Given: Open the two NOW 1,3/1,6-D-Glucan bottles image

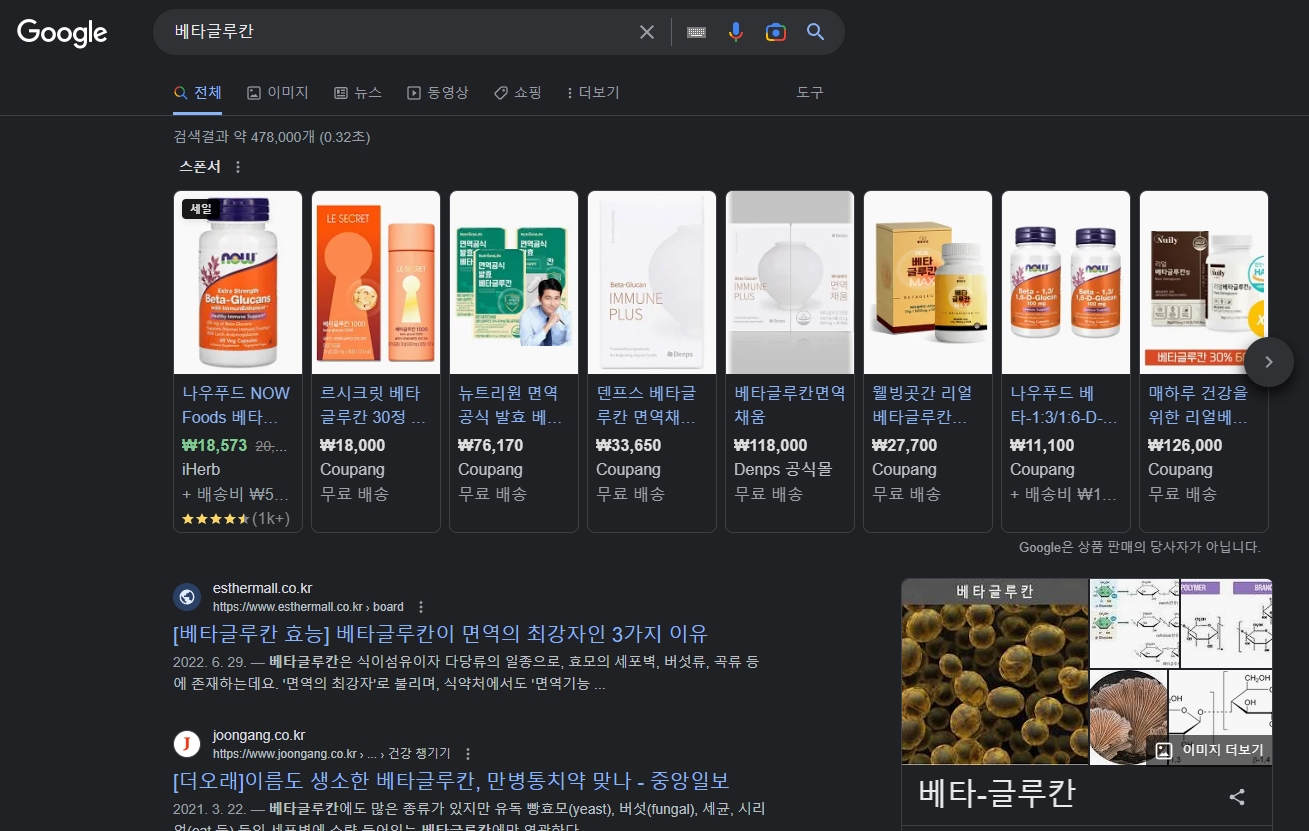Looking at the screenshot, I should click(1066, 282).
